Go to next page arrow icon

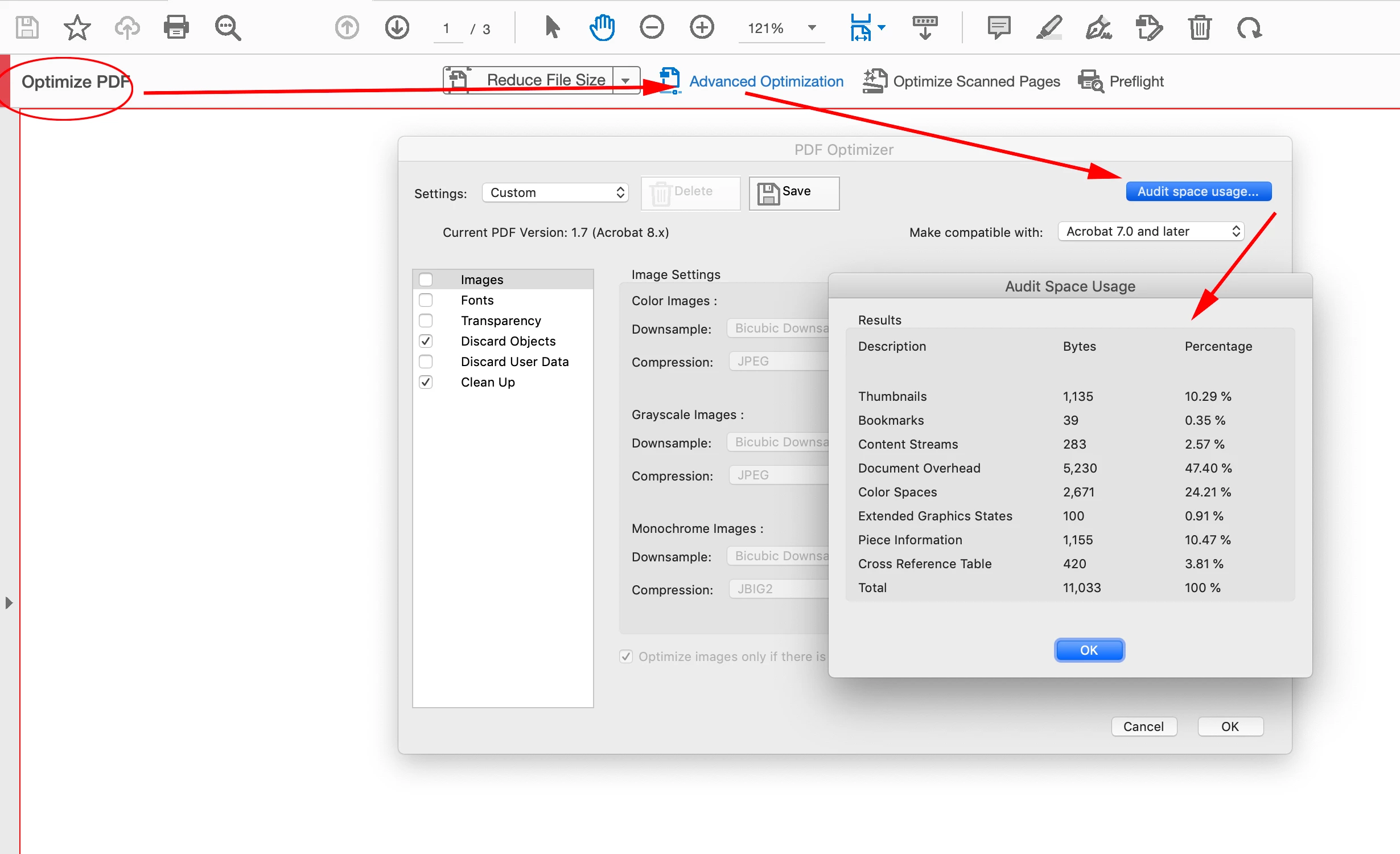[397, 27]
